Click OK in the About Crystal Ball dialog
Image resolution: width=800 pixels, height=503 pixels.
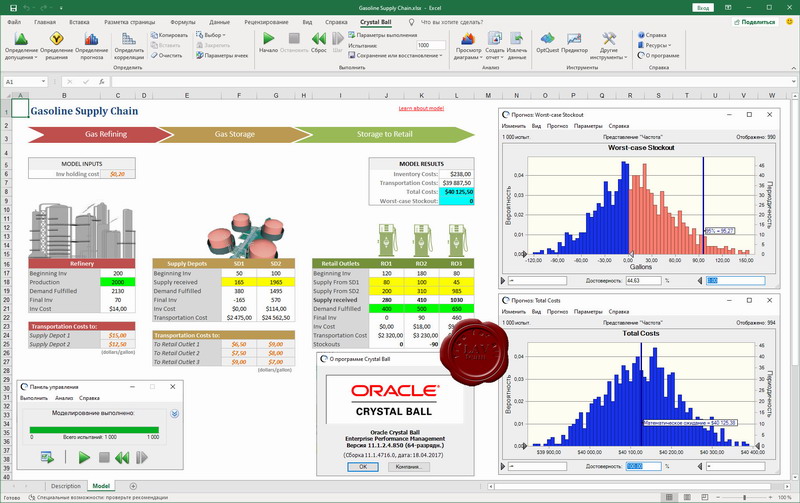[x=363, y=467]
